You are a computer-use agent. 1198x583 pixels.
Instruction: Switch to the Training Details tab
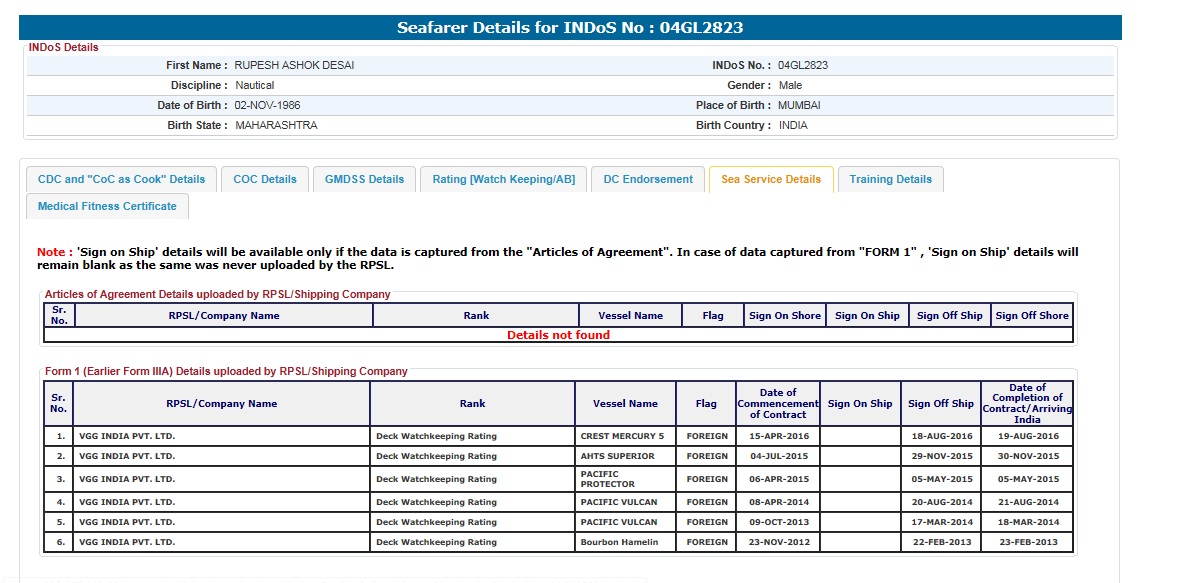tap(890, 180)
